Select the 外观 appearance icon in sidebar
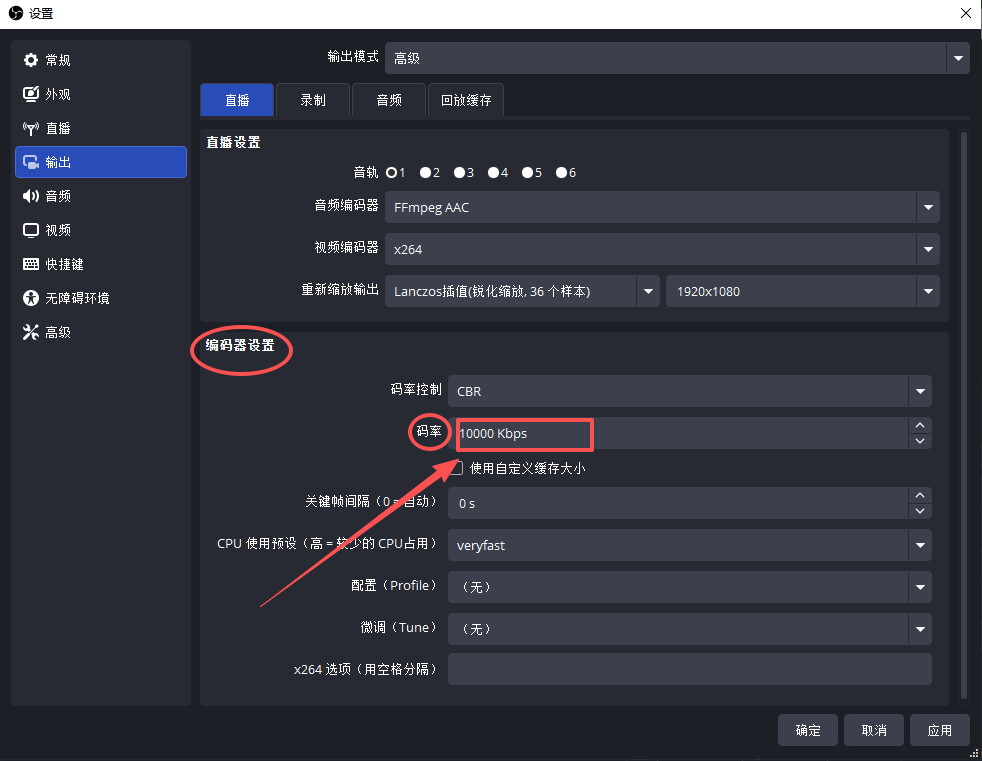Viewport: 982px width, 761px height. tap(31, 94)
